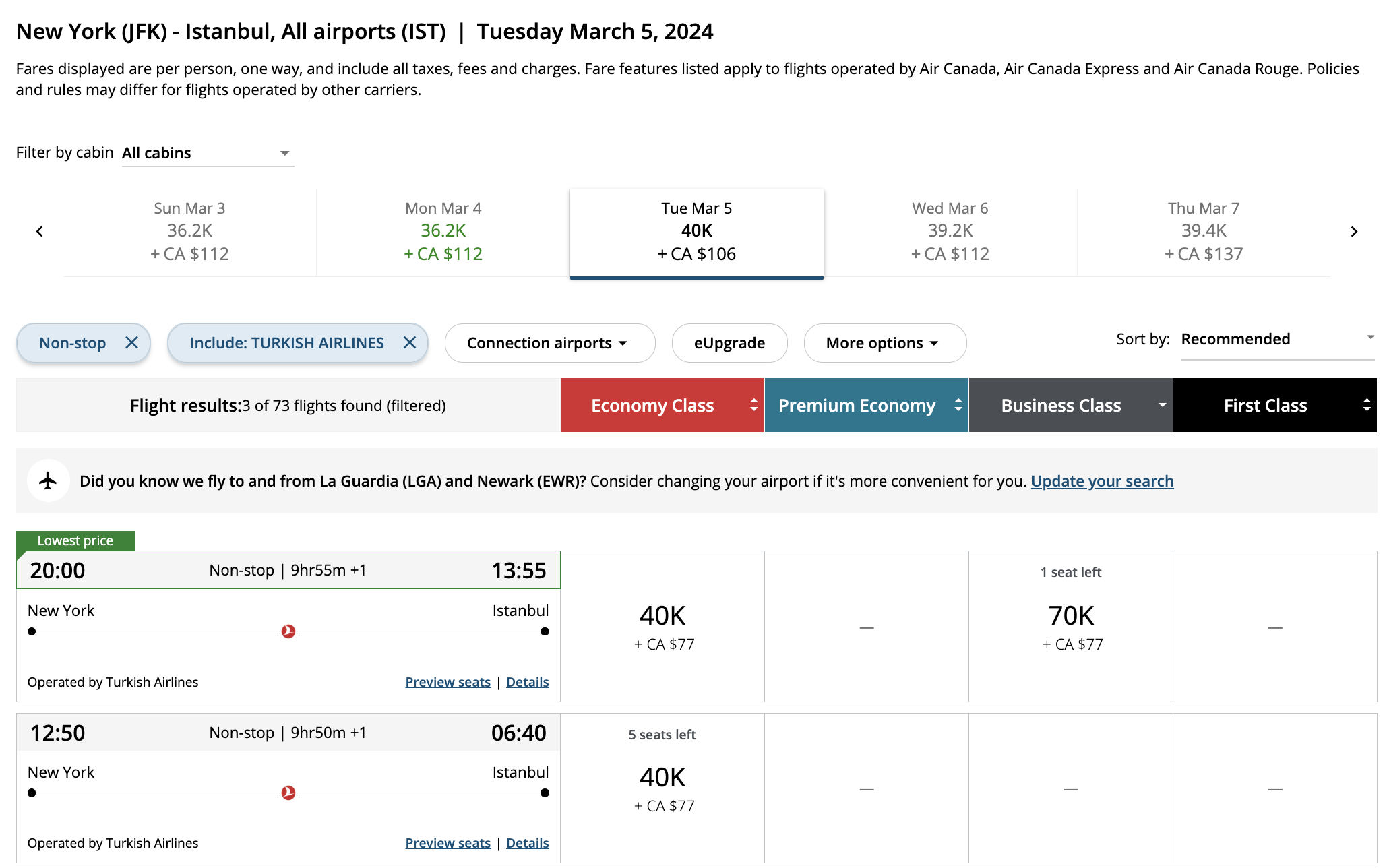Click the Business Class column header
The image size is (1387, 868).
click(1070, 405)
